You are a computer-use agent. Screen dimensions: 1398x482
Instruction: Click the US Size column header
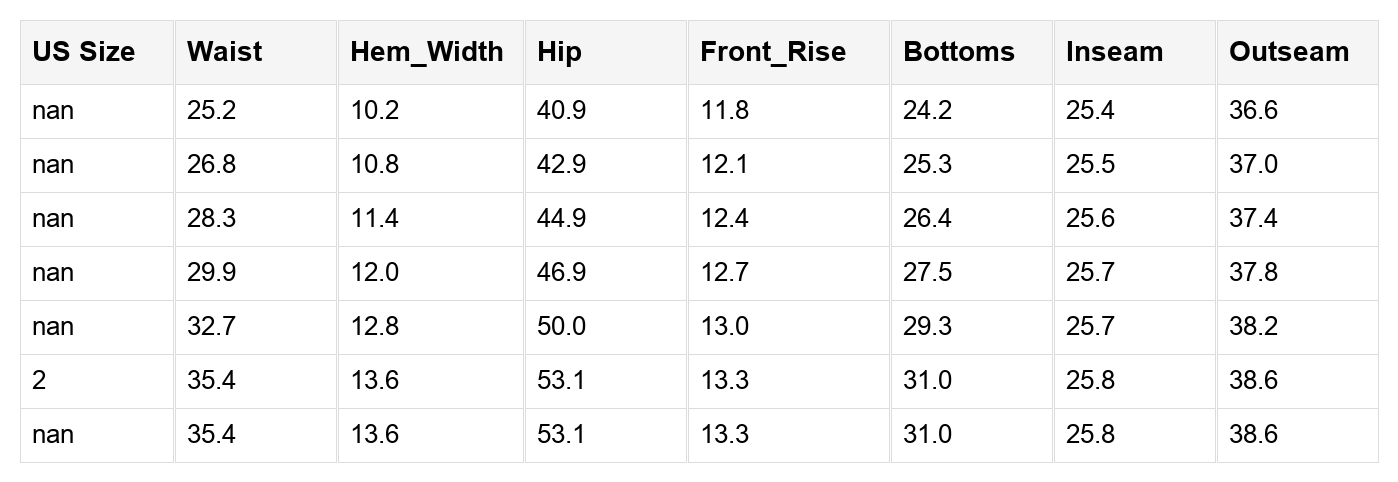click(97, 52)
